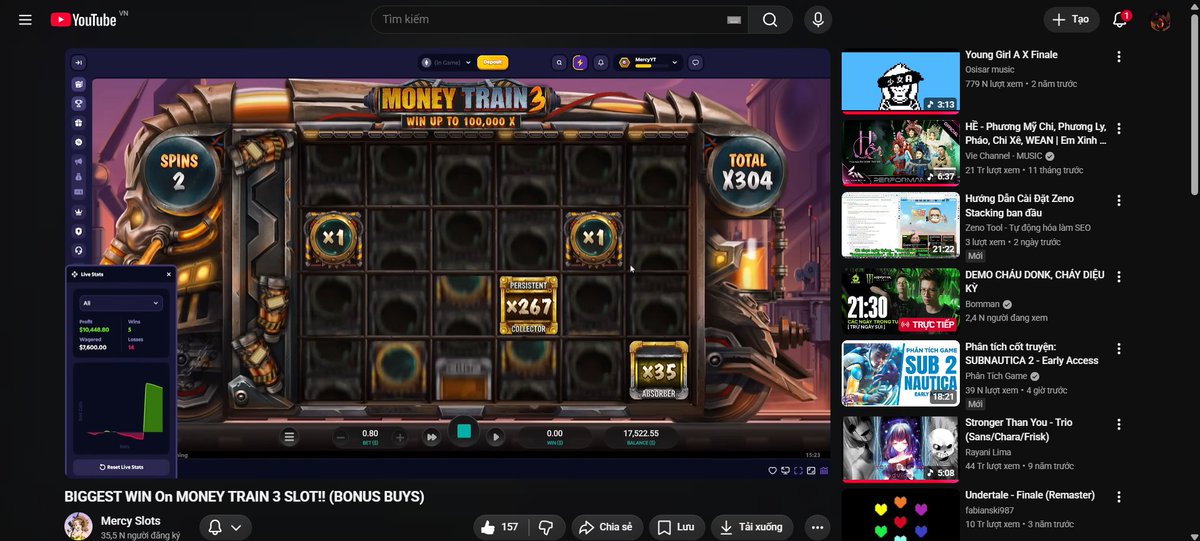The width and height of the screenshot is (1200, 541).
Task: Click Chia sẻ share button
Action: tap(606, 527)
